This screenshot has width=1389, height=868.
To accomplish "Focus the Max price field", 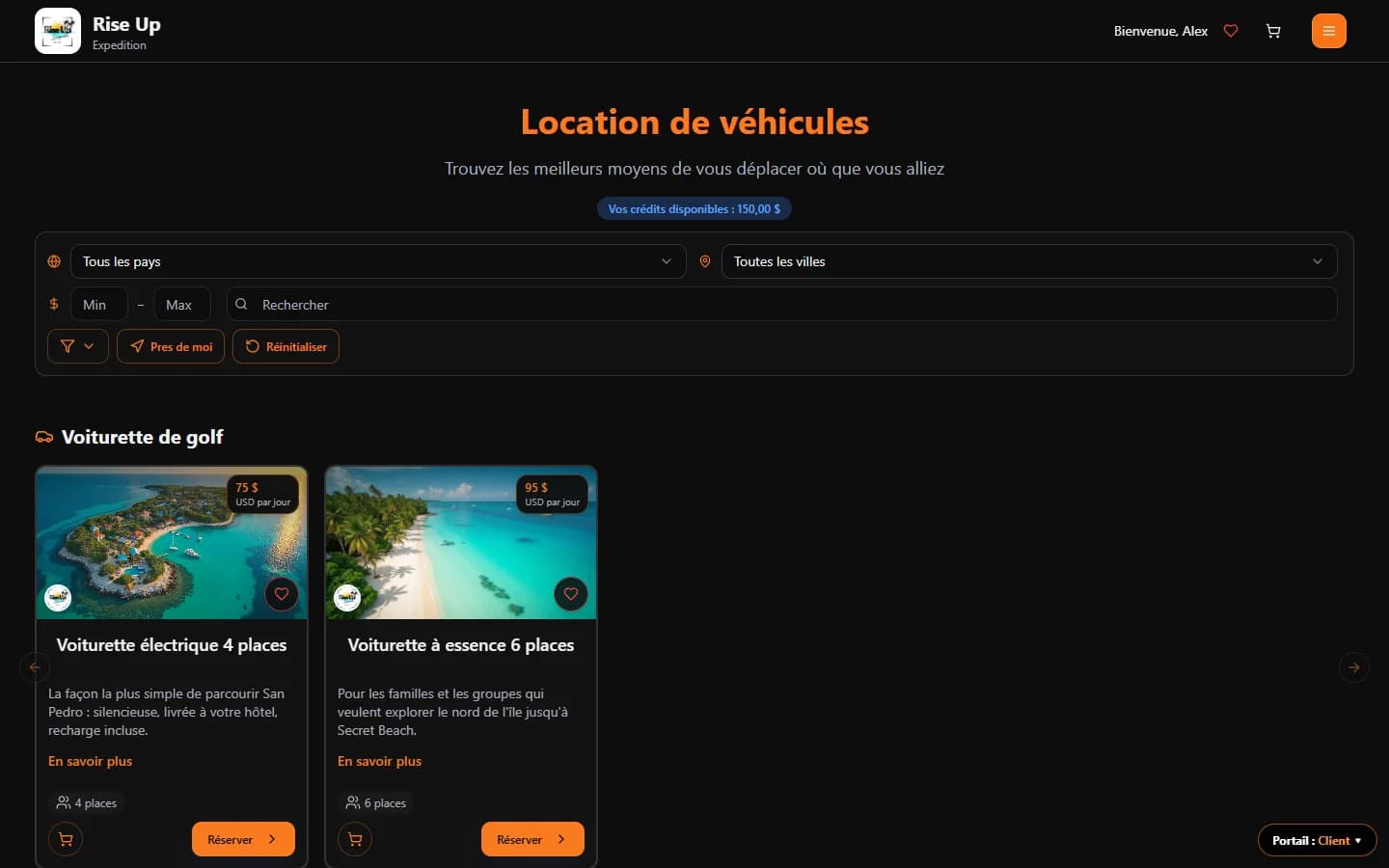I will [x=182, y=304].
